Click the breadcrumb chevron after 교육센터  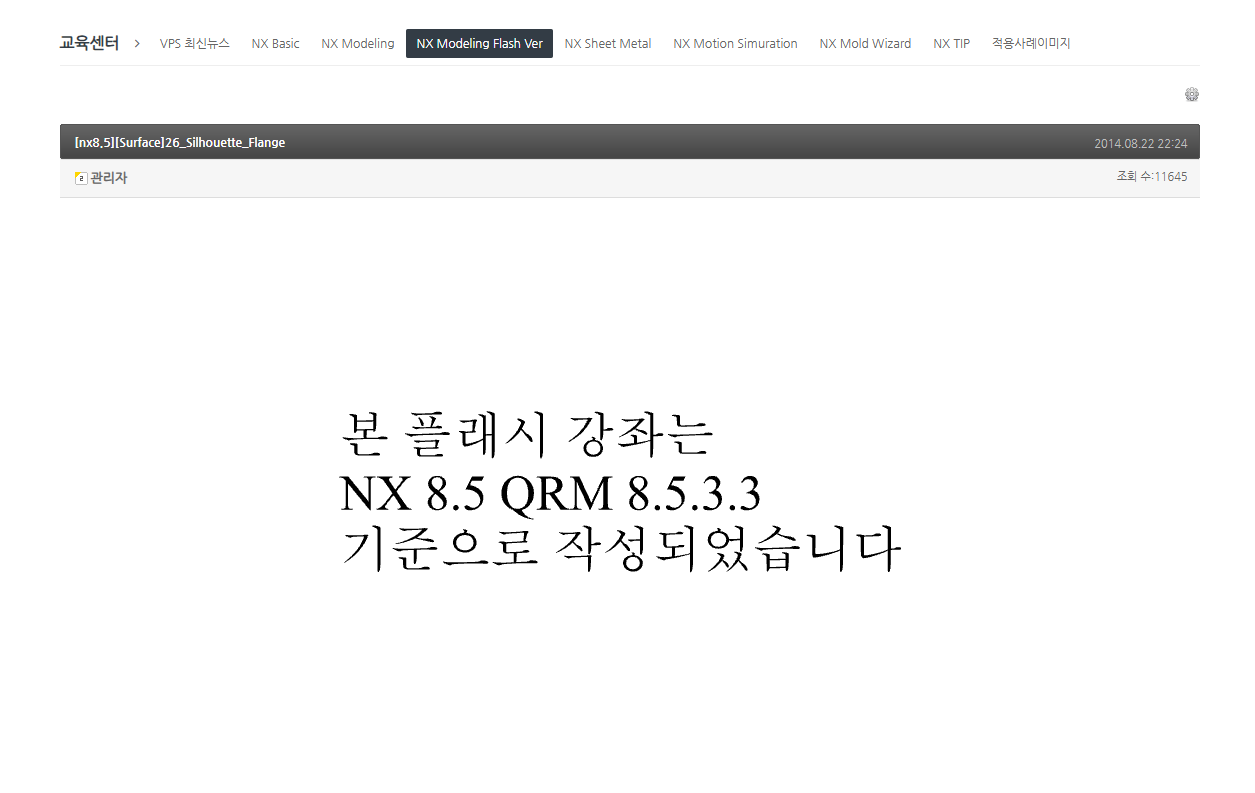pyautogui.click(x=137, y=43)
